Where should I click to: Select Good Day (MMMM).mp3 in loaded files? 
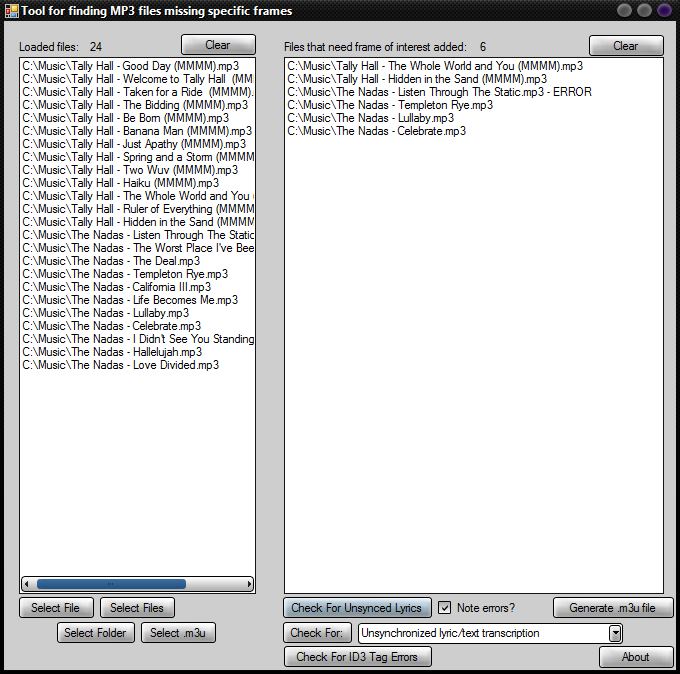coord(130,66)
